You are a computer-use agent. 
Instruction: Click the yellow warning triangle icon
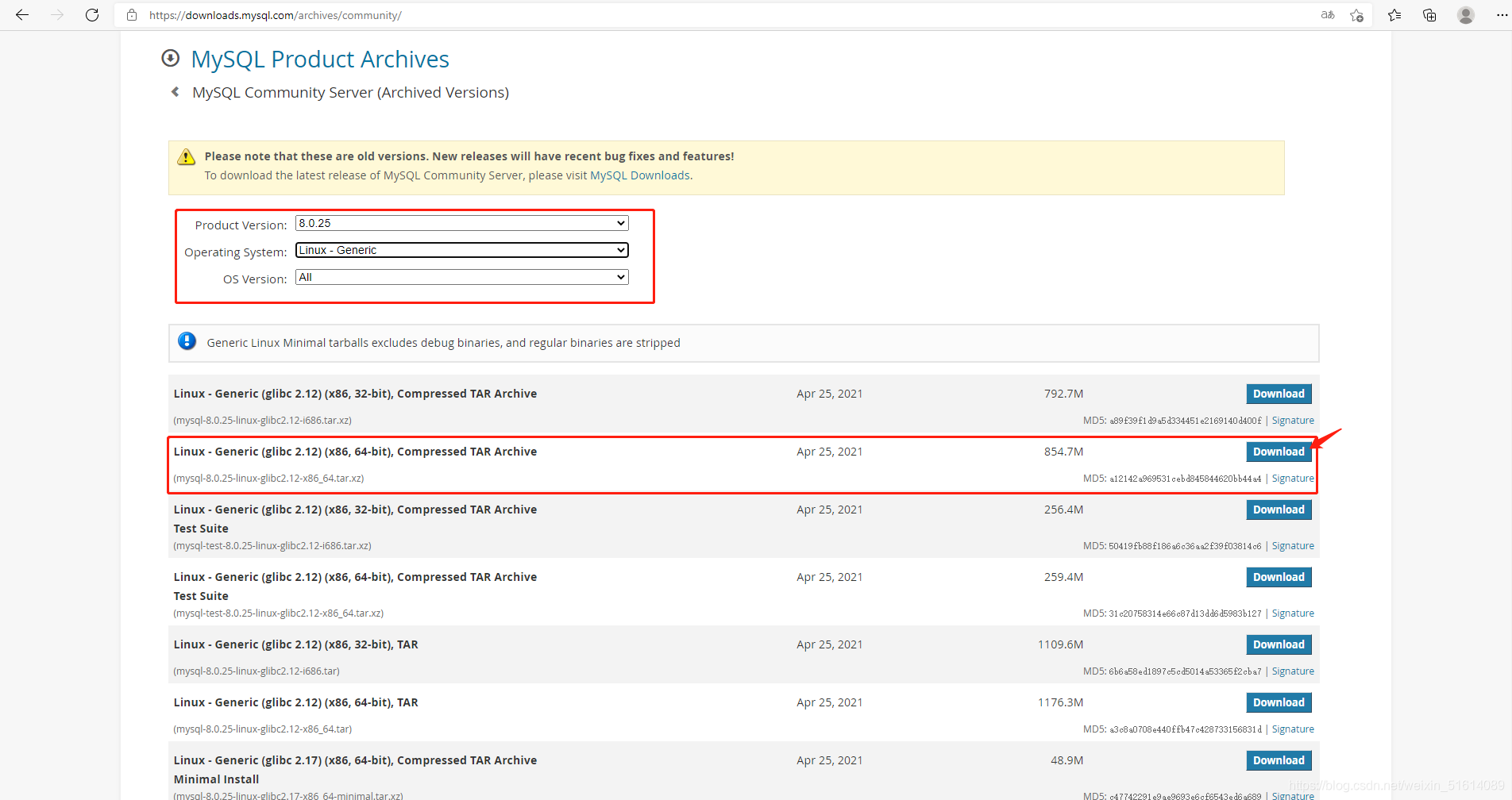(x=187, y=156)
